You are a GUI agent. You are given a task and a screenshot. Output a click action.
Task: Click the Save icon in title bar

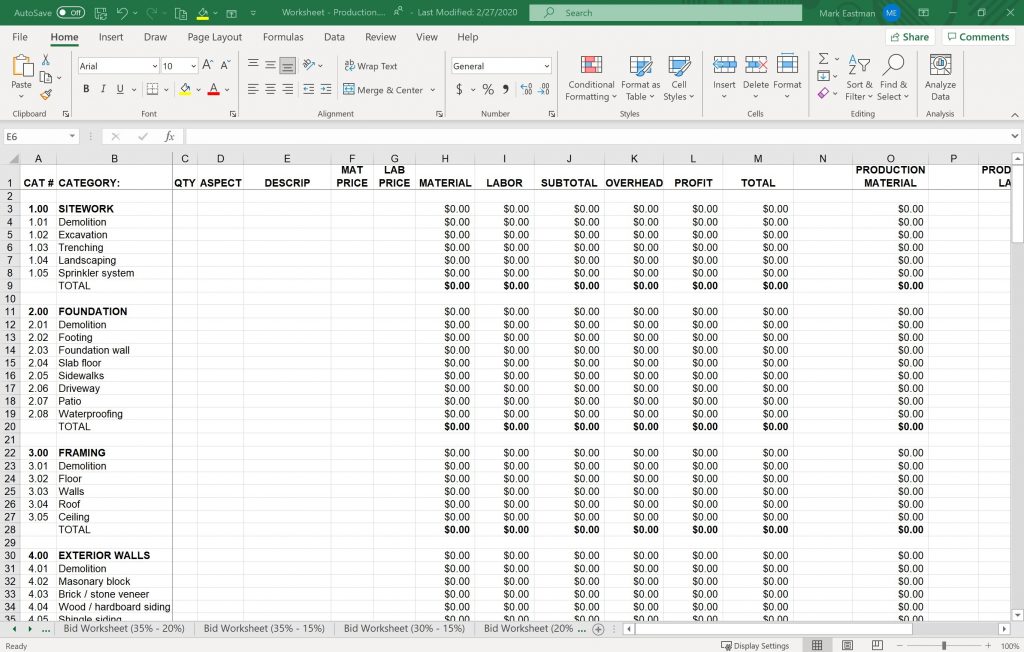pos(99,13)
